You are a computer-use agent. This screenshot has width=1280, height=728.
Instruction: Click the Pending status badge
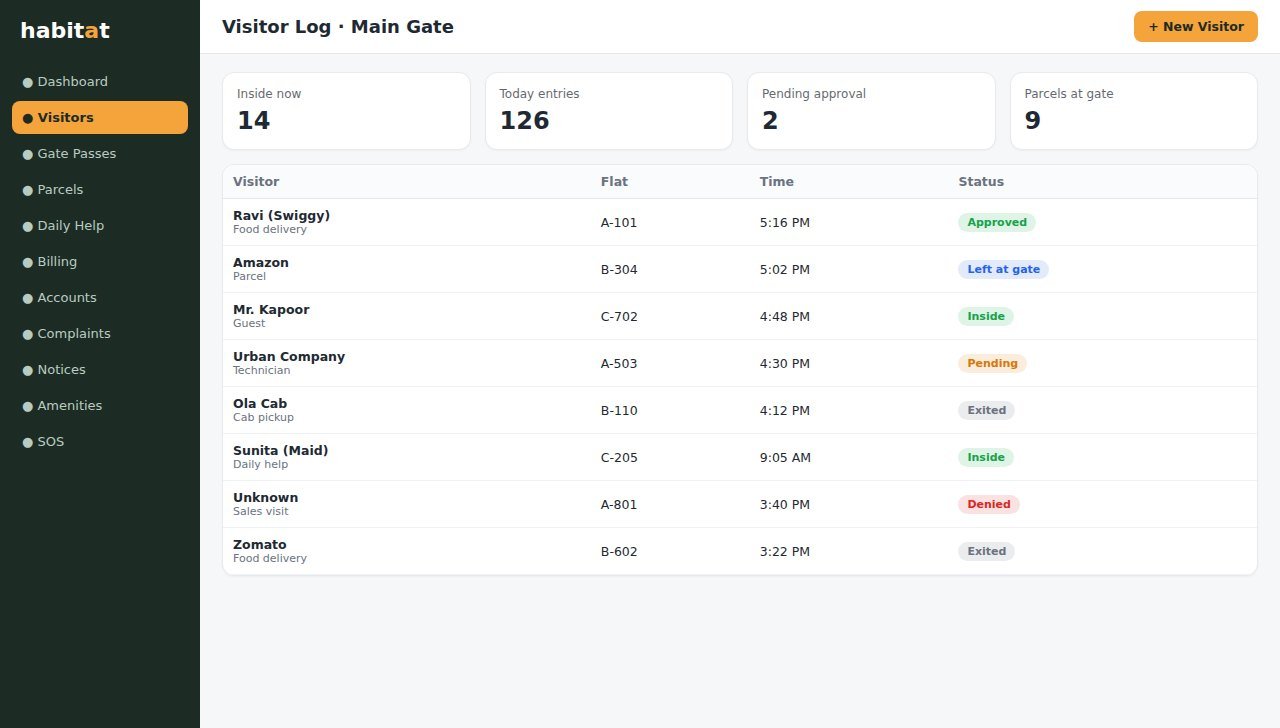992,363
